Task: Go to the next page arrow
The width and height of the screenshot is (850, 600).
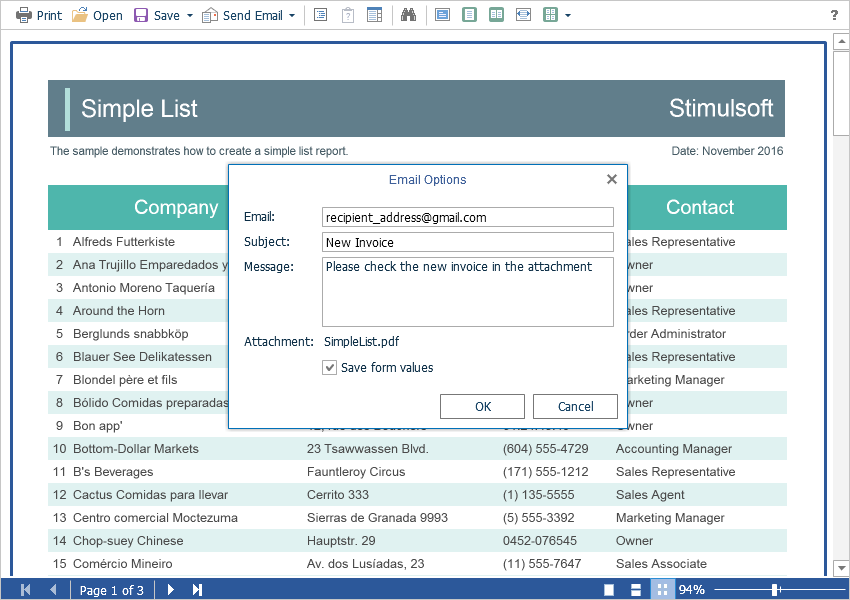Action: pyautogui.click(x=171, y=590)
